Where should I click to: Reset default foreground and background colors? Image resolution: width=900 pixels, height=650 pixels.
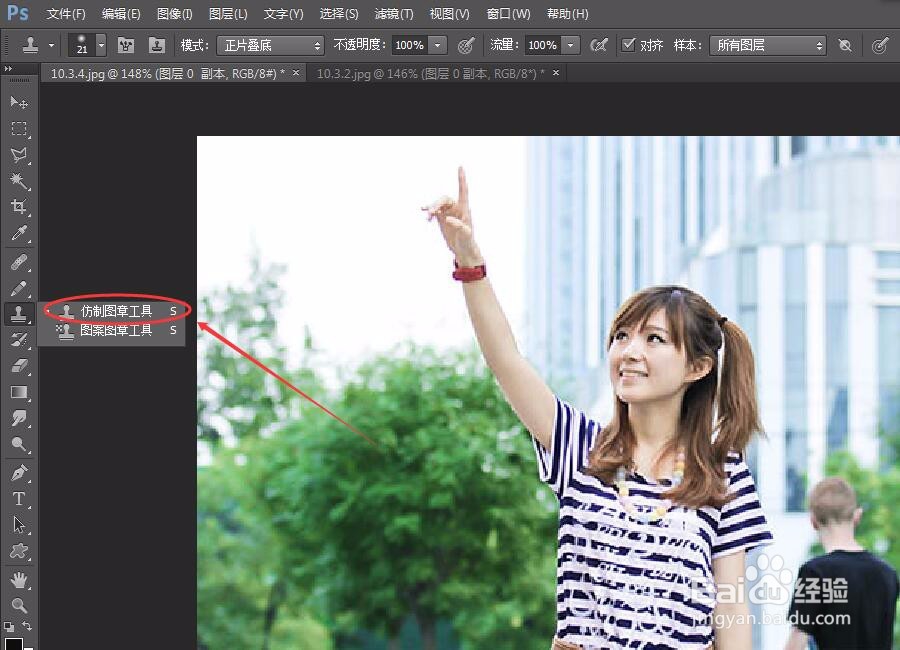click(x=9, y=626)
